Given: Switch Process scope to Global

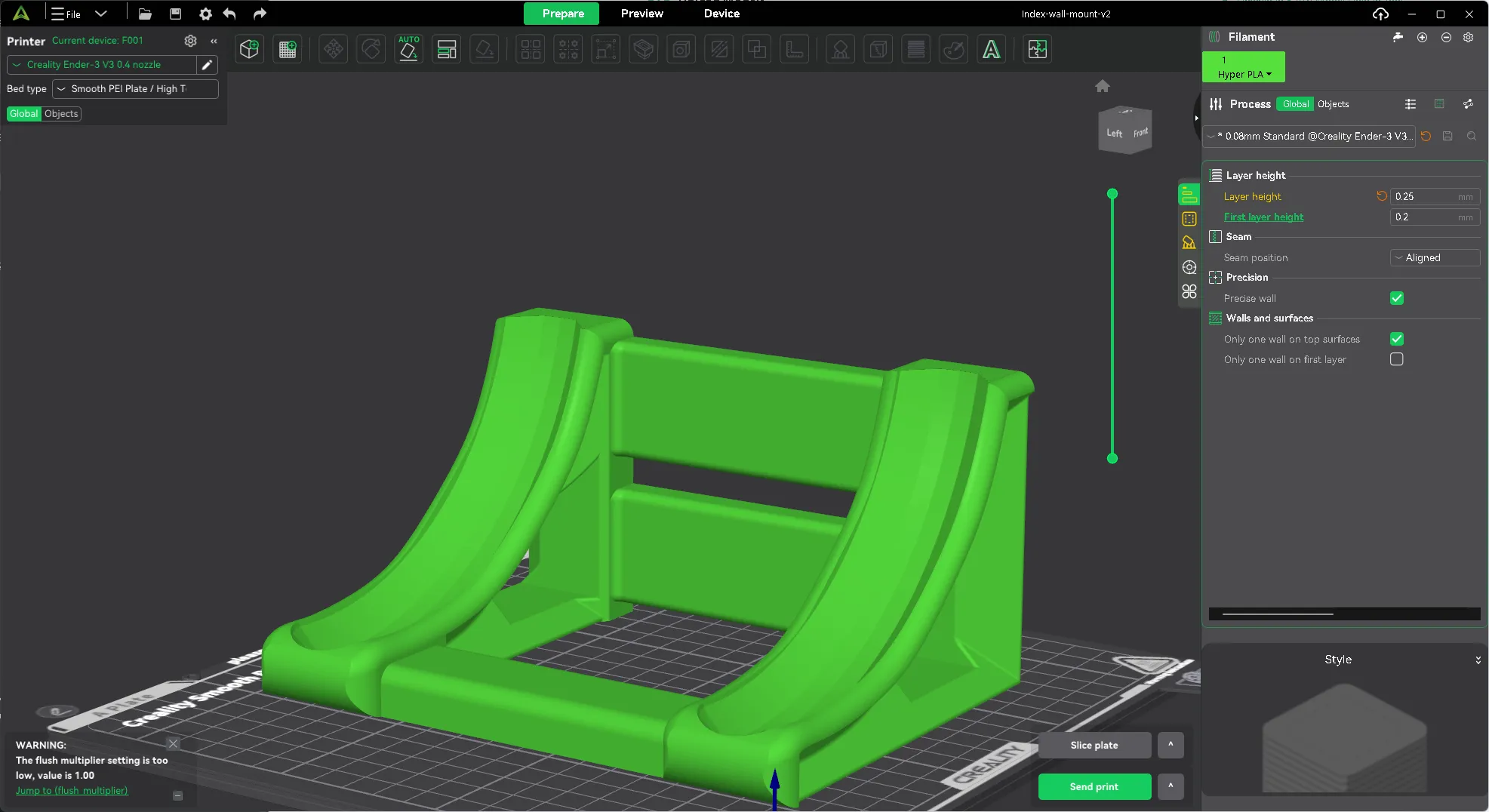Looking at the screenshot, I should (1295, 104).
